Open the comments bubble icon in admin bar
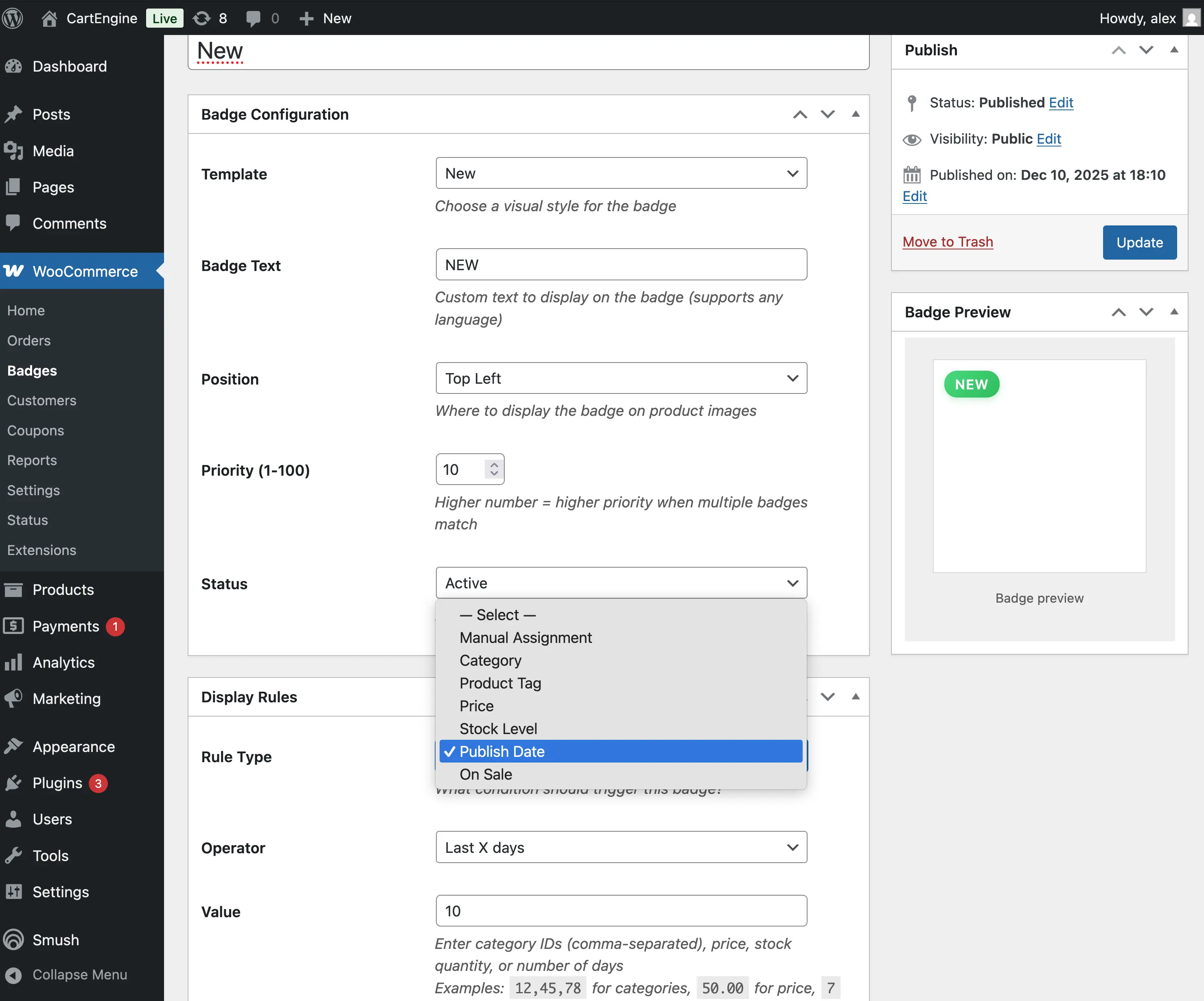The image size is (1204, 1001). click(253, 18)
